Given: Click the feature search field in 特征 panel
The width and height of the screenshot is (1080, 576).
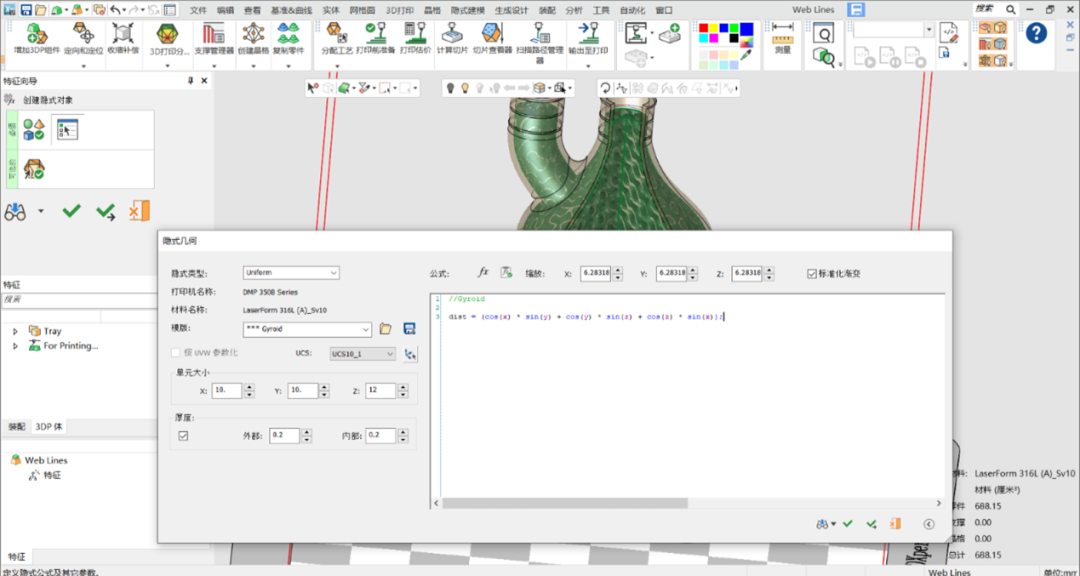Looking at the screenshot, I should (x=79, y=300).
